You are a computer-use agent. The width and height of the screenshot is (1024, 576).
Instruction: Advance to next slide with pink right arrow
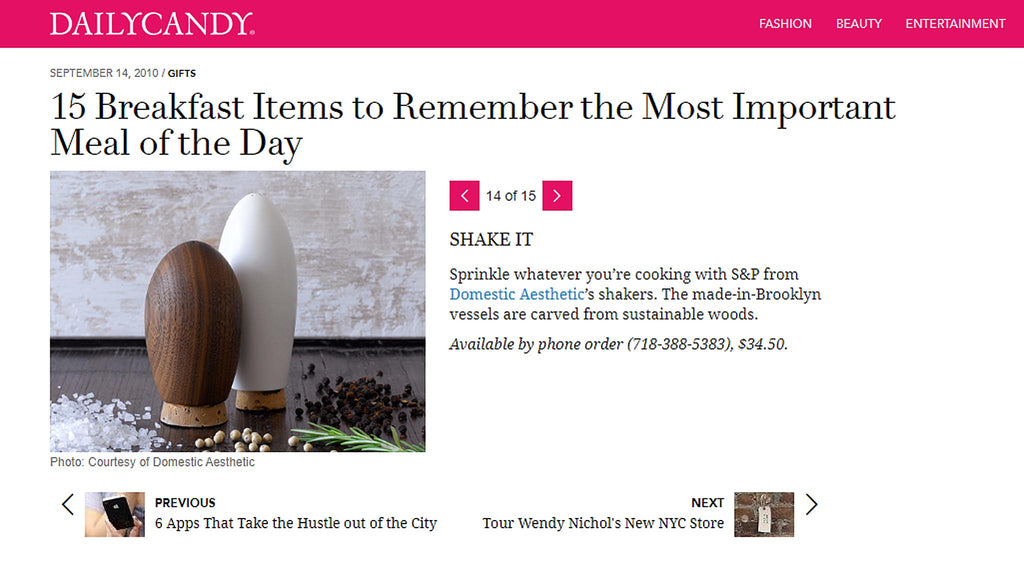pos(557,196)
